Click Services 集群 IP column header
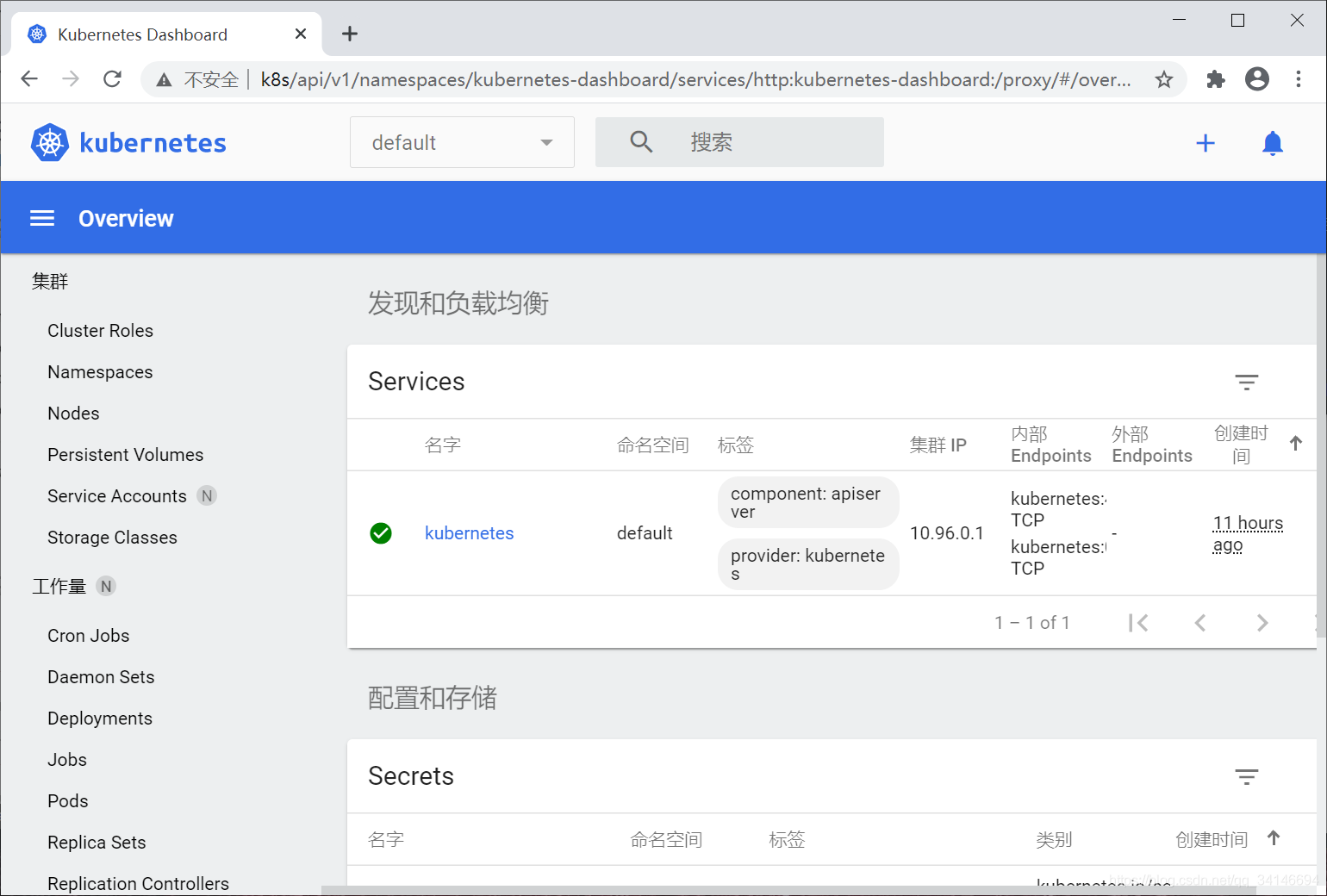The width and height of the screenshot is (1327, 896). pyautogui.click(x=938, y=445)
